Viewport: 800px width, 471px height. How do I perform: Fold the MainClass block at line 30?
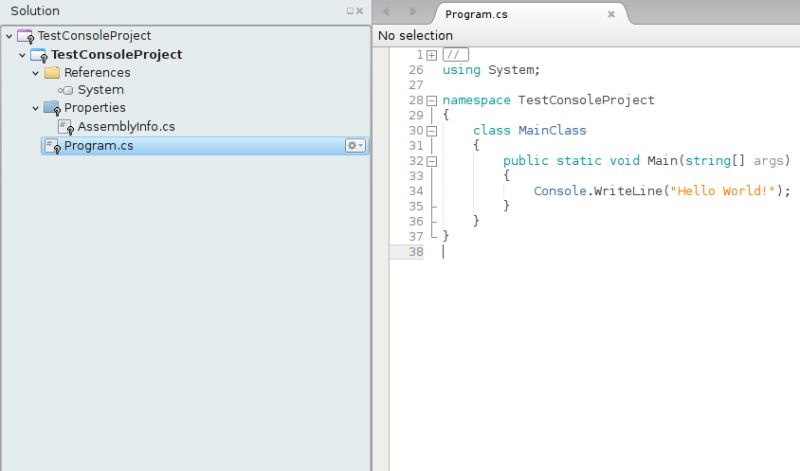pos(432,131)
